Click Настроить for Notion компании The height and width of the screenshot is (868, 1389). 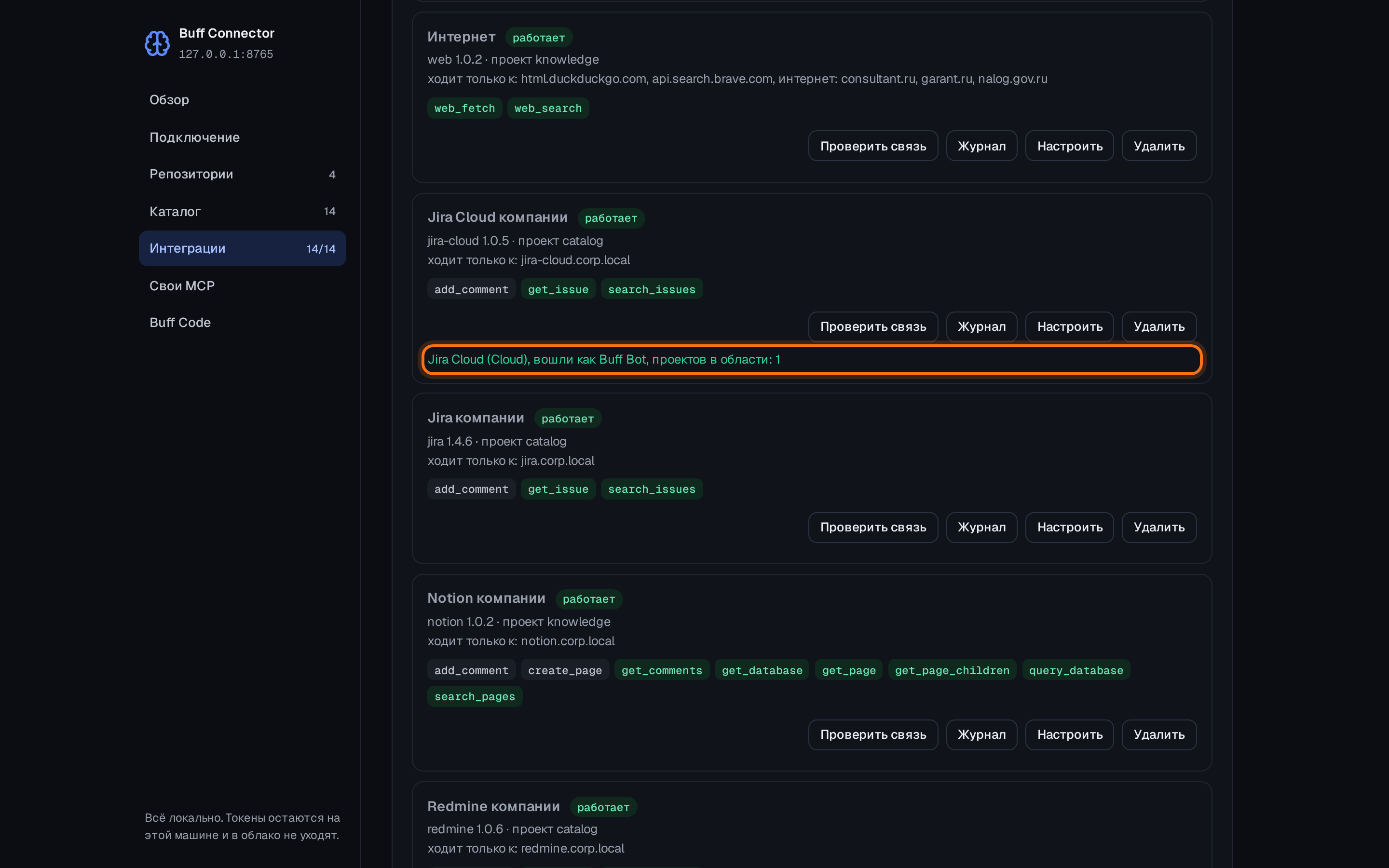point(1069,735)
